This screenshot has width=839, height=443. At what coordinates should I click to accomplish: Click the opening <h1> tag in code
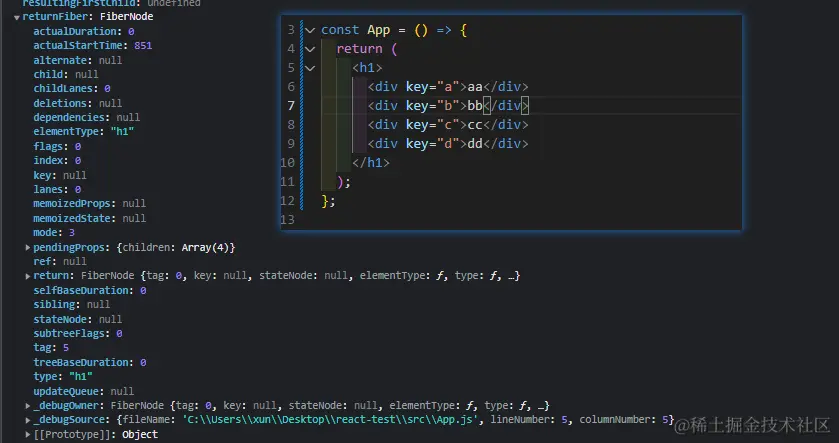pyautogui.click(x=367, y=68)
